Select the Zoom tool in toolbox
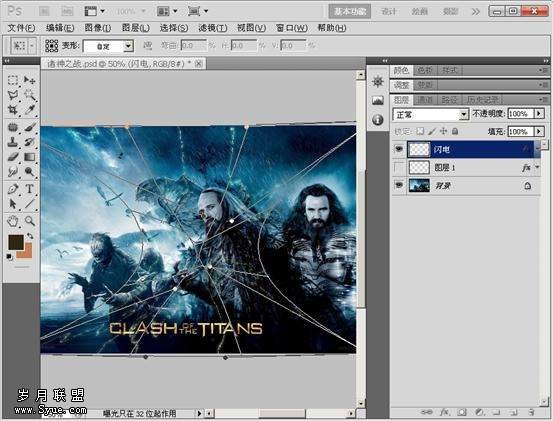 click(x=30, y=221)
